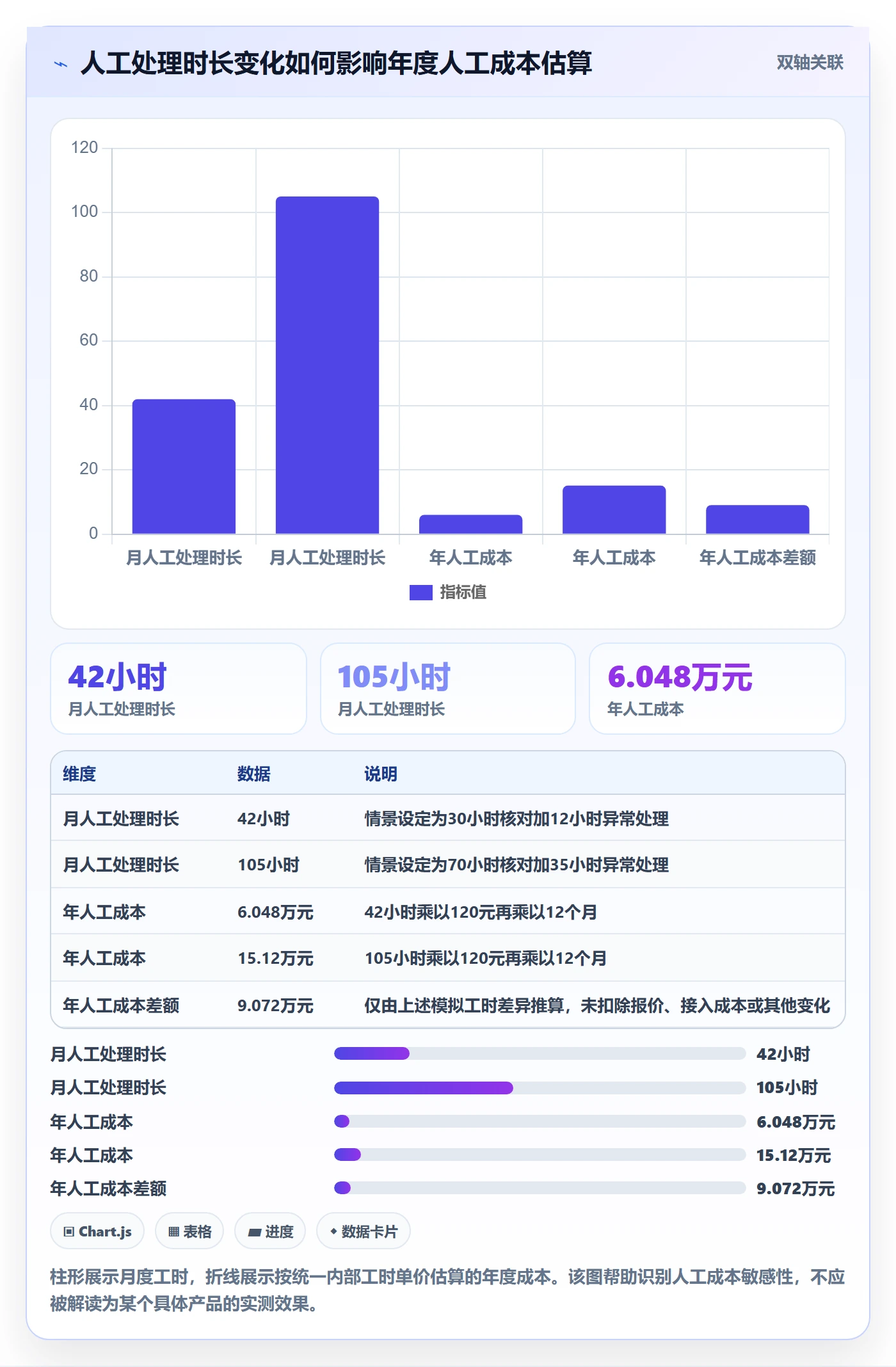Screen dimensions: 896x1367
Task: Click the footnote paragraph starting 柱形展示月度工时
Action: coord(447,1290)
